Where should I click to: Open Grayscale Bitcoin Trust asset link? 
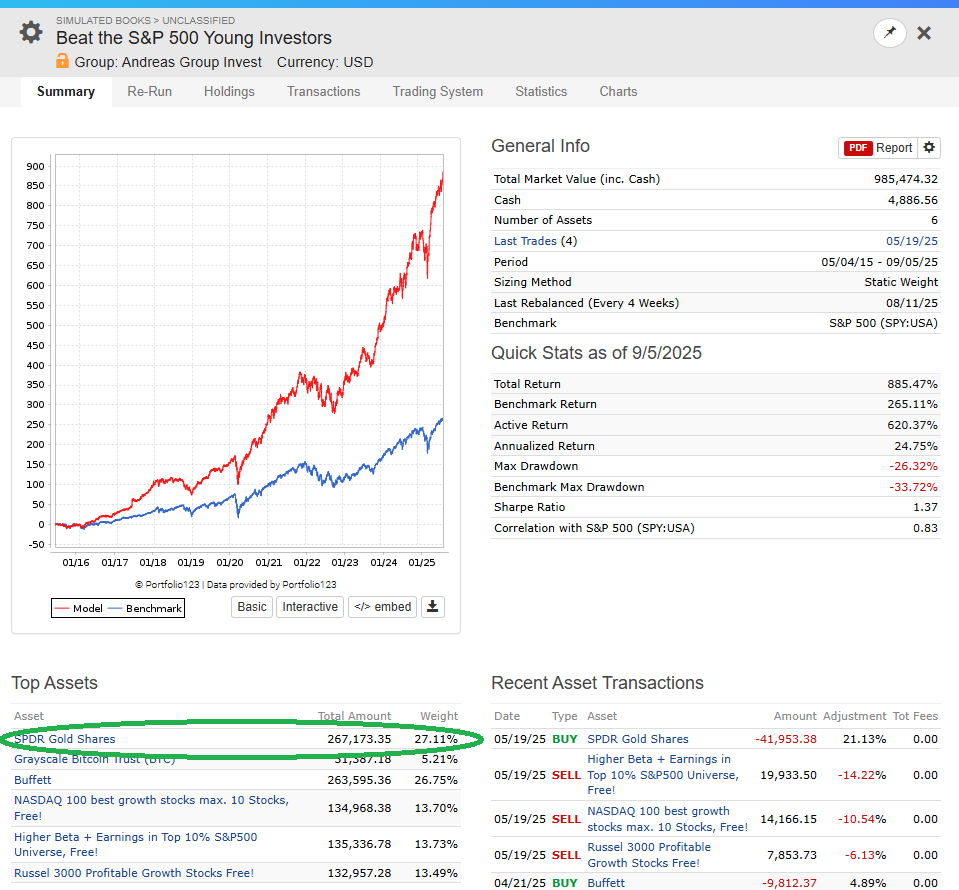tap(95, 759)
